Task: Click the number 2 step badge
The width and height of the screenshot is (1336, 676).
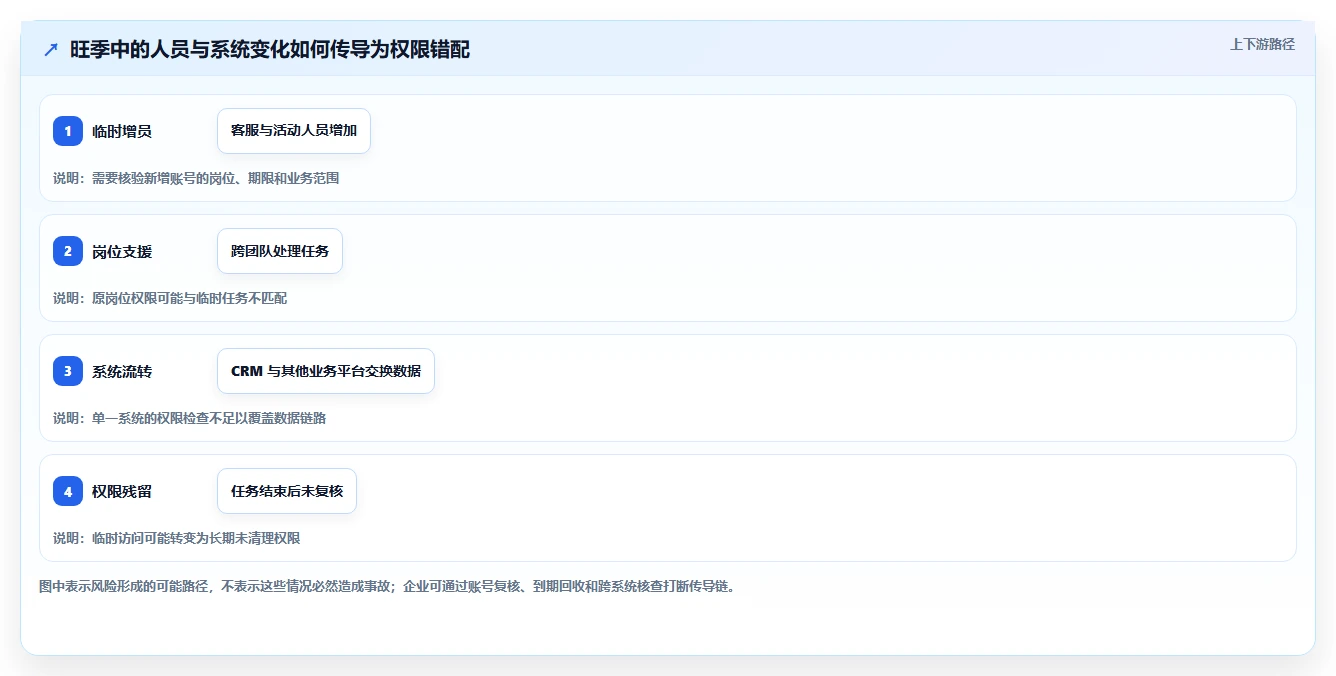Action: (x=68, y=251)
